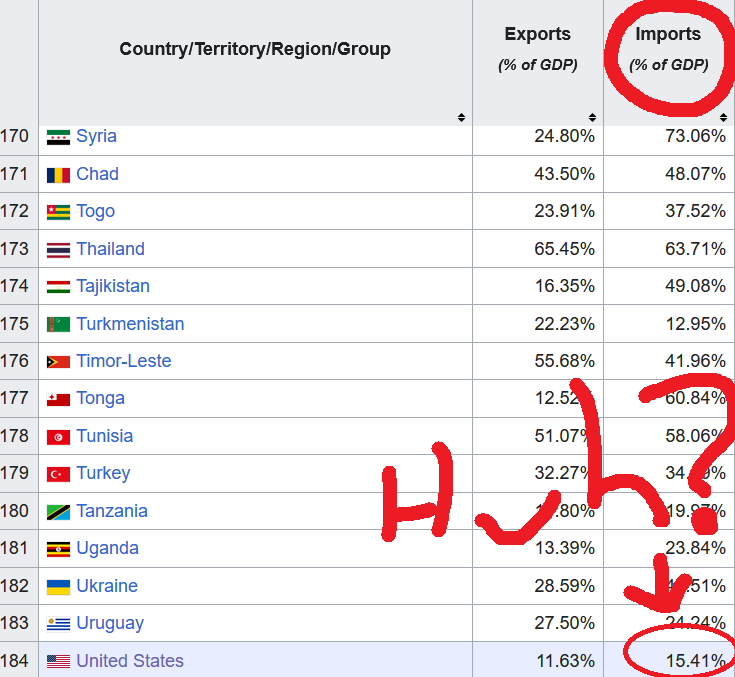Viewport: 735px width, 677px height.
Task: Open the Tajikistan link
Action: click(113, 286)
